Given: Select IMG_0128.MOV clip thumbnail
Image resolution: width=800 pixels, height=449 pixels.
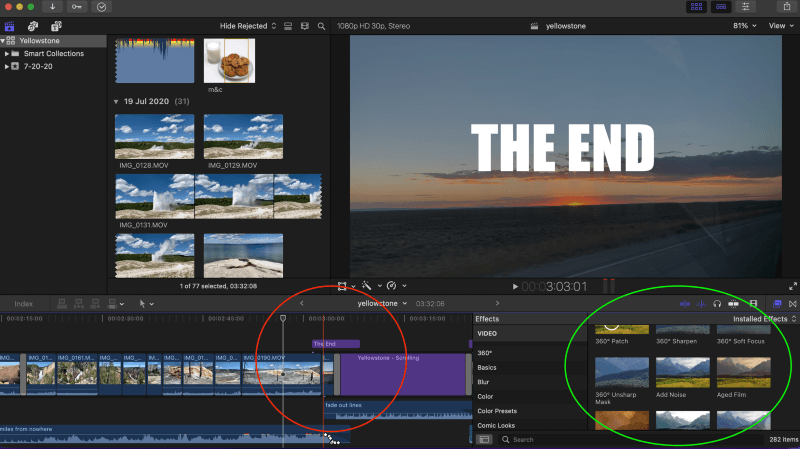Looking at the screenshot, I should [155, 136].
